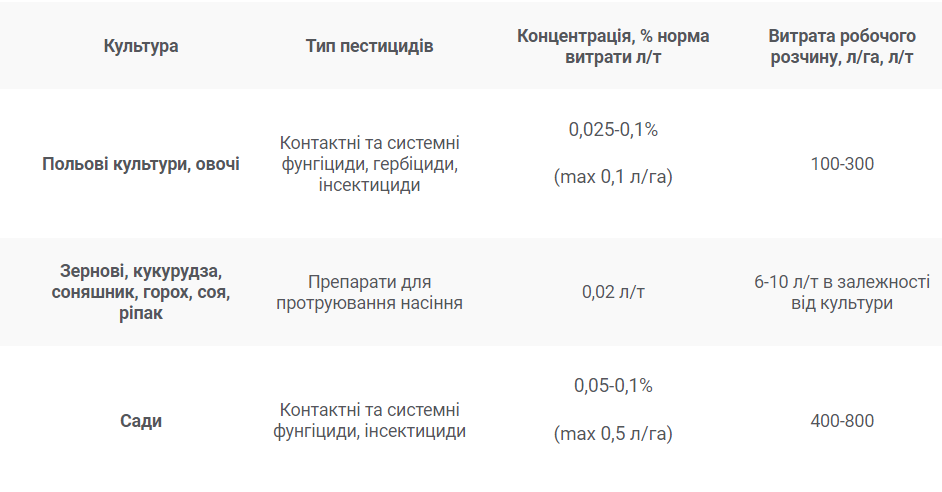The image size is (942, 492).
Task: Click the 0,05-0,1% concentration value
Action: [x=613, y=386]
